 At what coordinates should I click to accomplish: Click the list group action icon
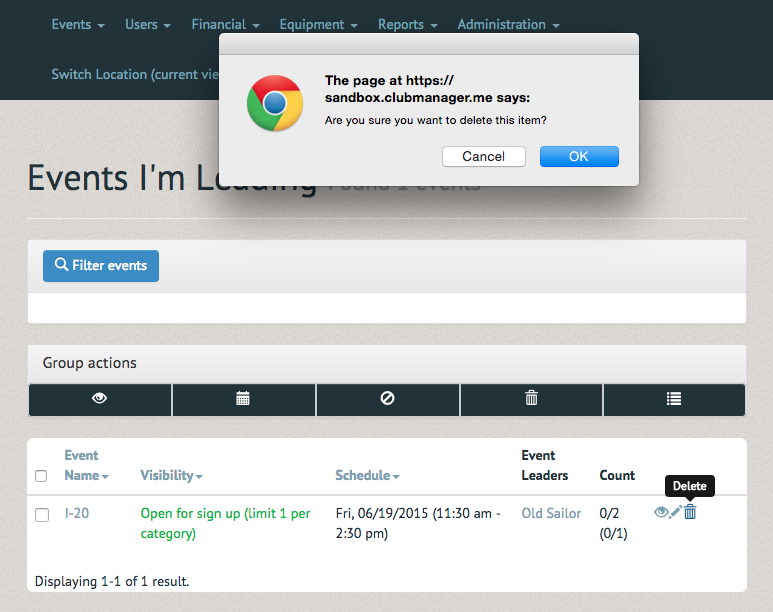[x=674, y=399]
